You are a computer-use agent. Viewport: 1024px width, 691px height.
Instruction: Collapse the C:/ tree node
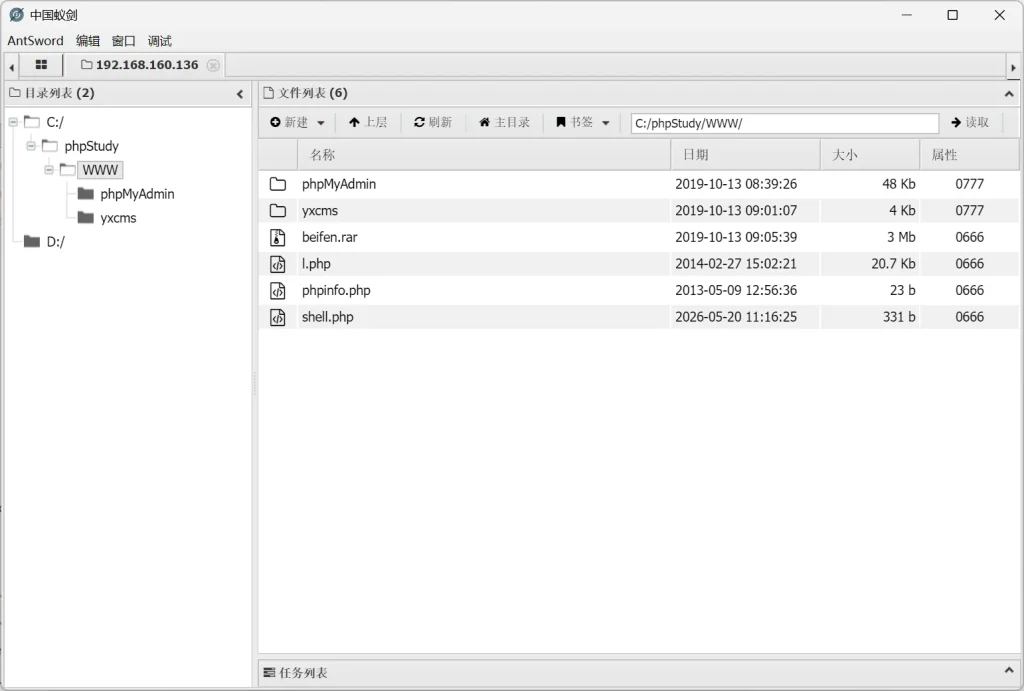[x=13, y=122]
